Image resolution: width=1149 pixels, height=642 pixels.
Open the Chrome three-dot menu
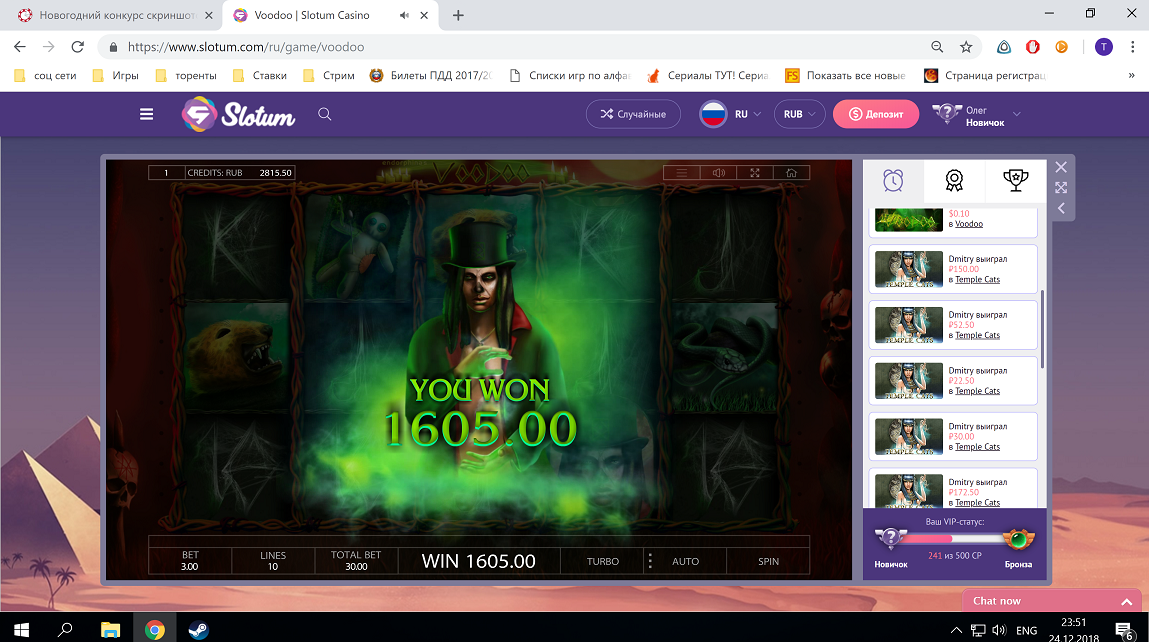pyautogui.click(x=1133, y=47)
